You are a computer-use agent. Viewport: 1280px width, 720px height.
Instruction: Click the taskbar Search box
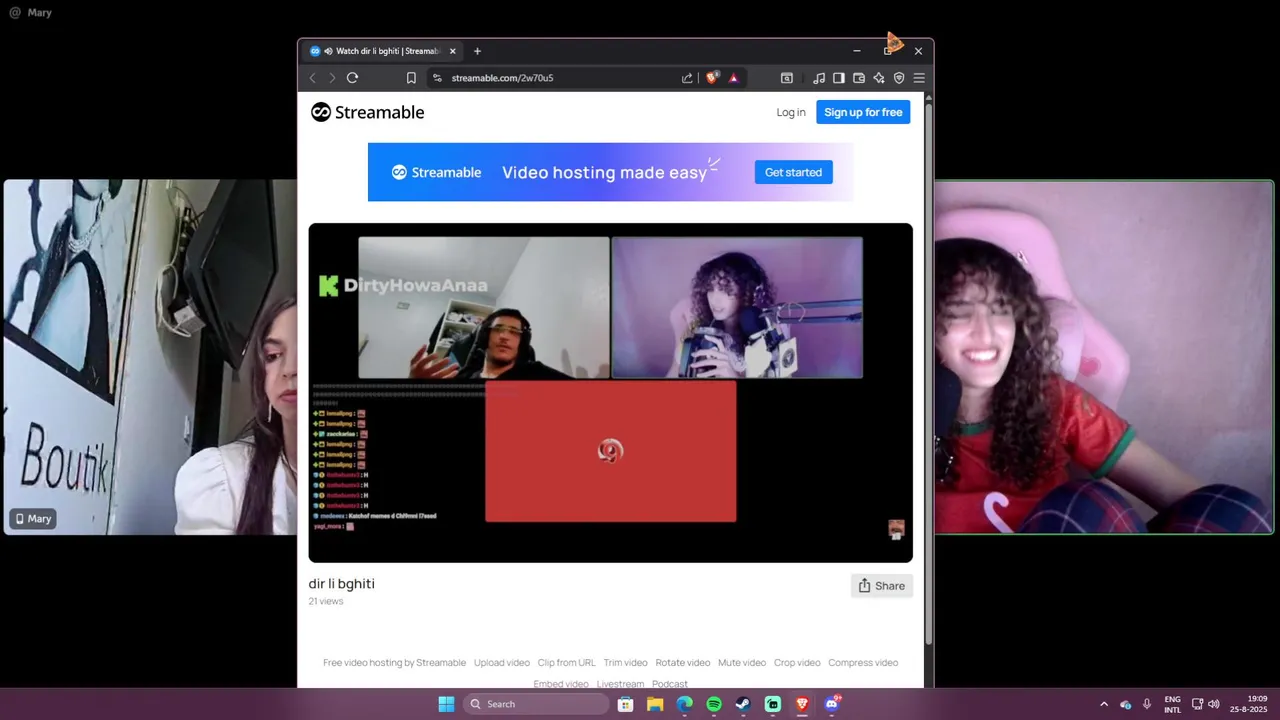pos(538,704)
